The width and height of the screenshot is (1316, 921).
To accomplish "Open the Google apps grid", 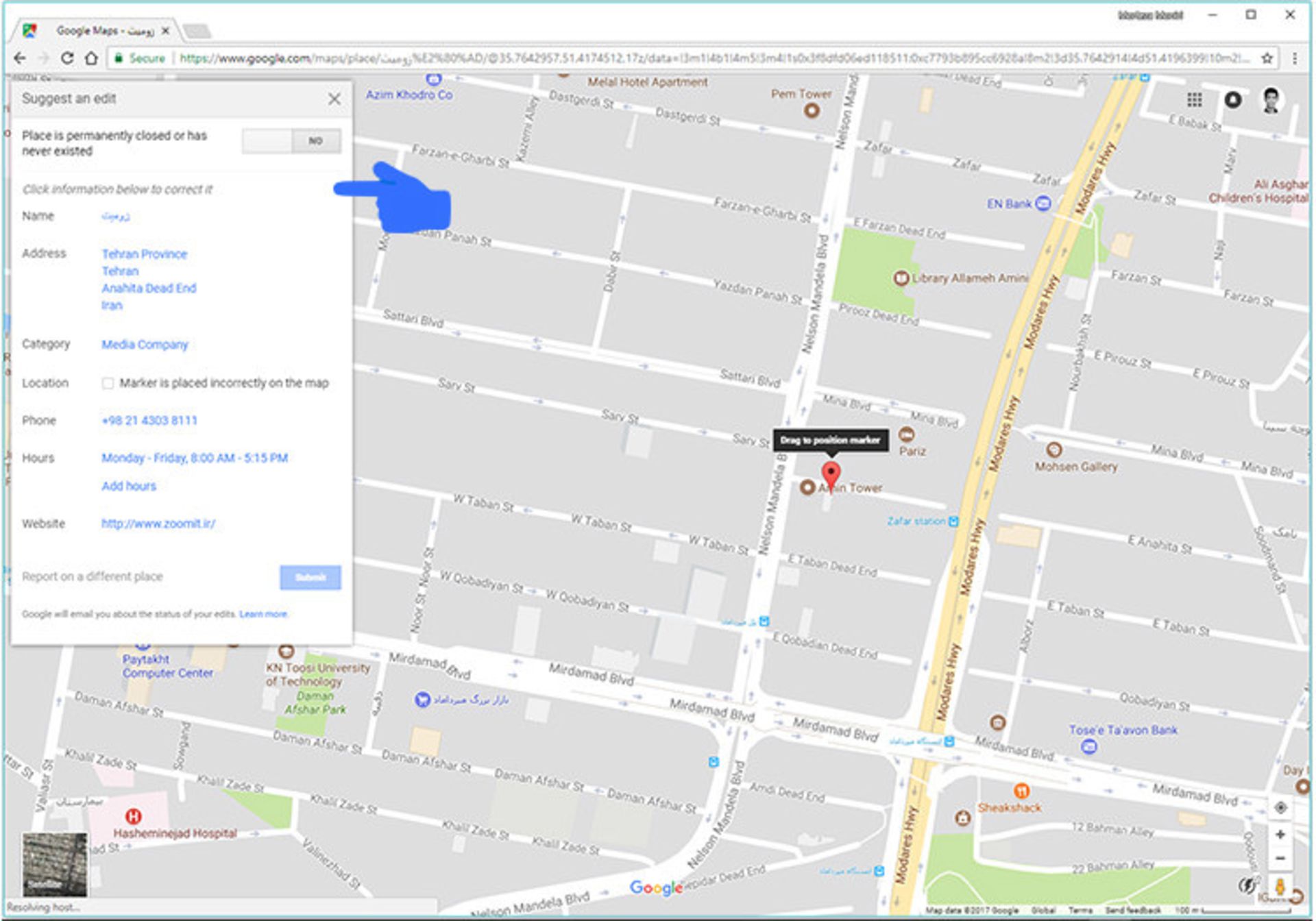I will [x=1194, y=100].
